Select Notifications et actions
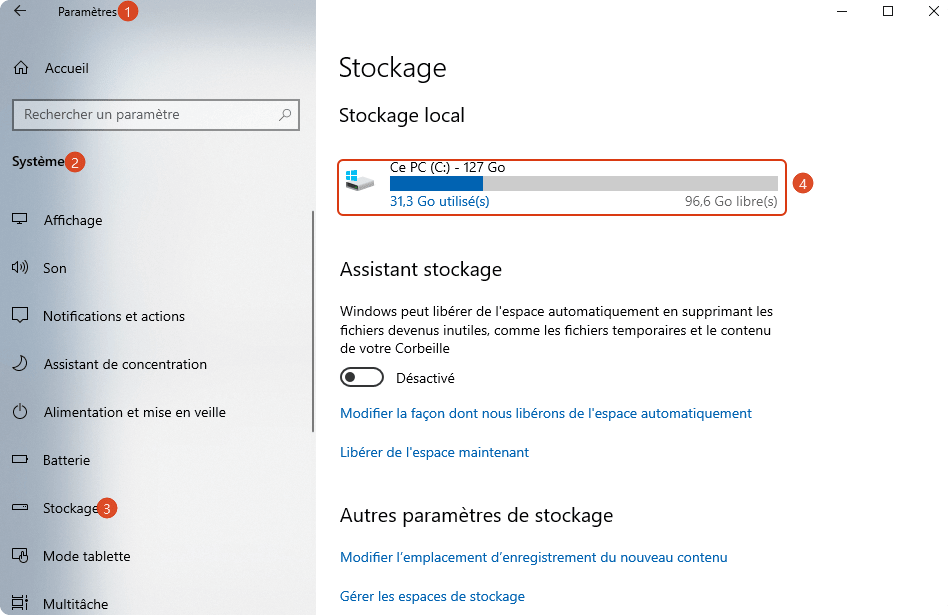Viewport: 948px width, 615px height. [114, 316]
